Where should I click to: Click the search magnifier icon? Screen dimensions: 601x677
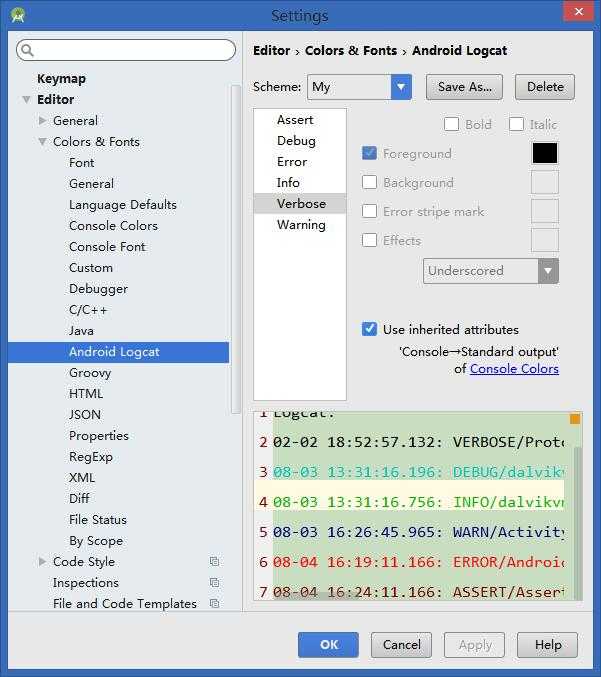[x=27, y=51]
